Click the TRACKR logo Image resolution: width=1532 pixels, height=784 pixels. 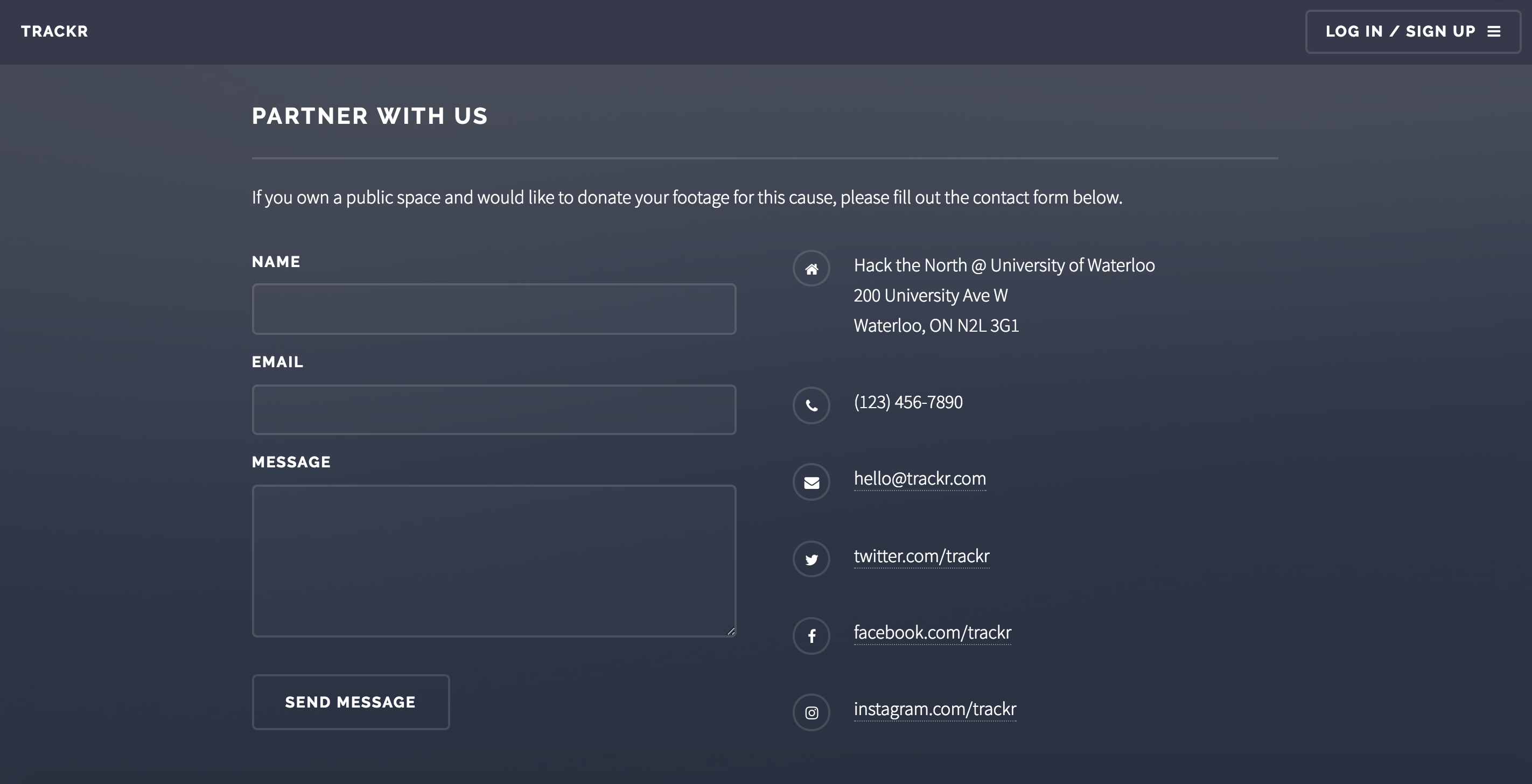coord(54,32)
